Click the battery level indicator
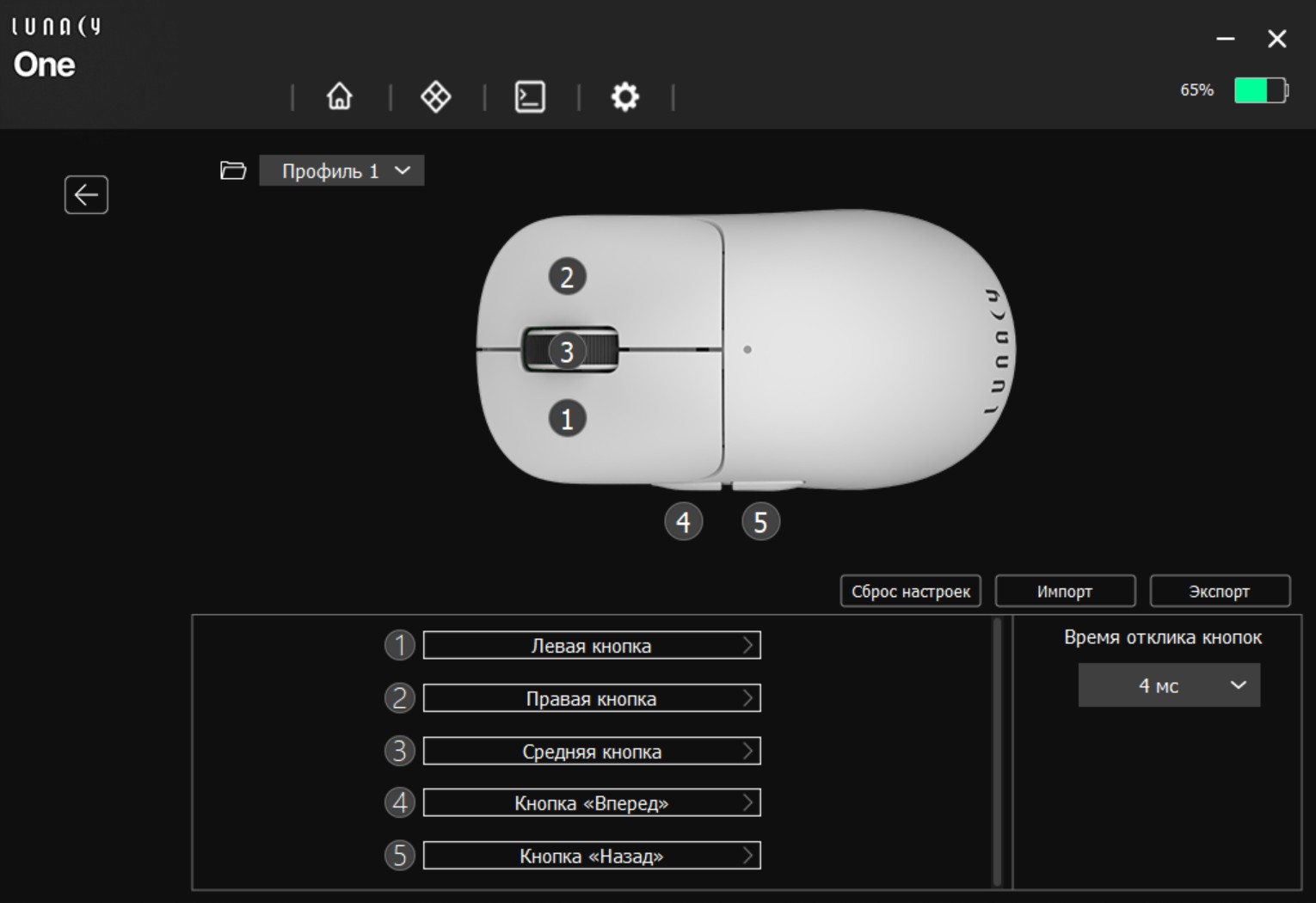Screen dimensions: 1316x903 click(x=1261, y=90)
